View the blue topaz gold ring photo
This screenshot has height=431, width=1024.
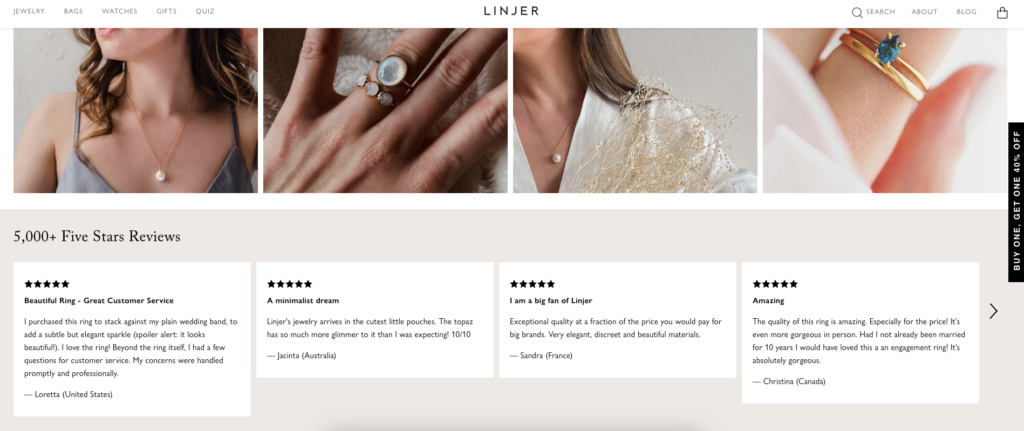[x=885, y=110]
